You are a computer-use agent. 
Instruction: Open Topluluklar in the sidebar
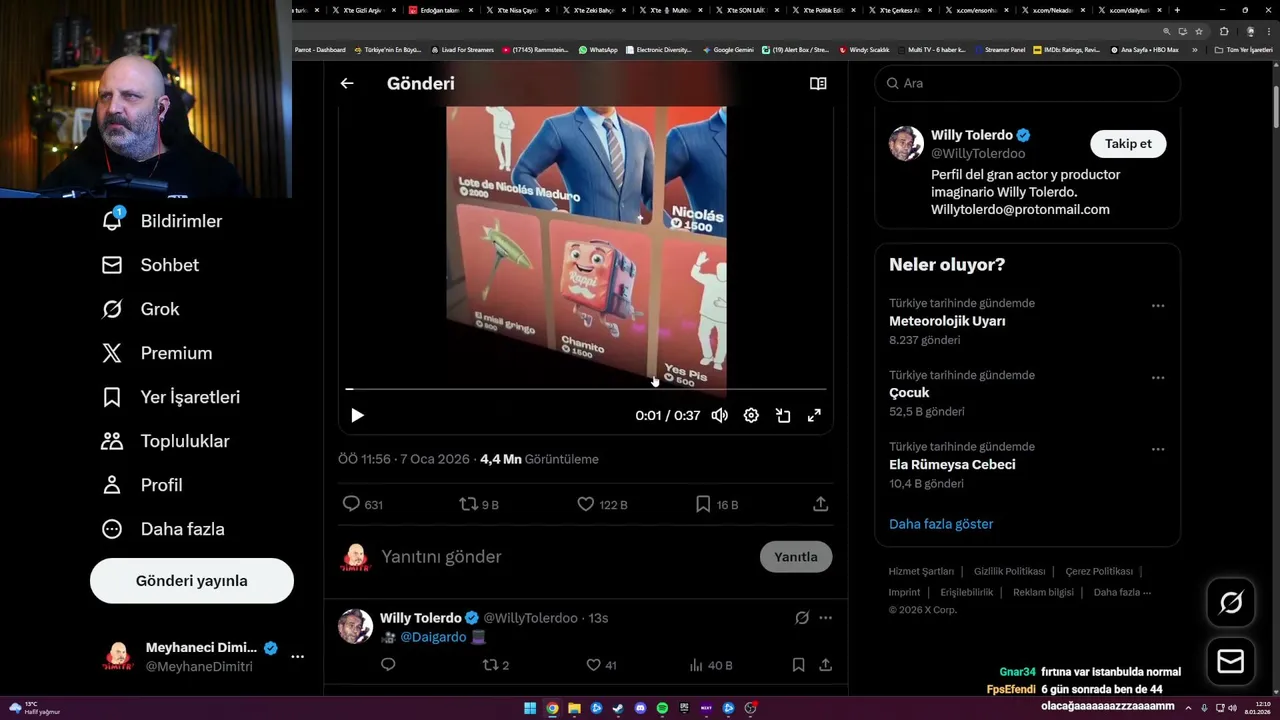tap(166, 441)
